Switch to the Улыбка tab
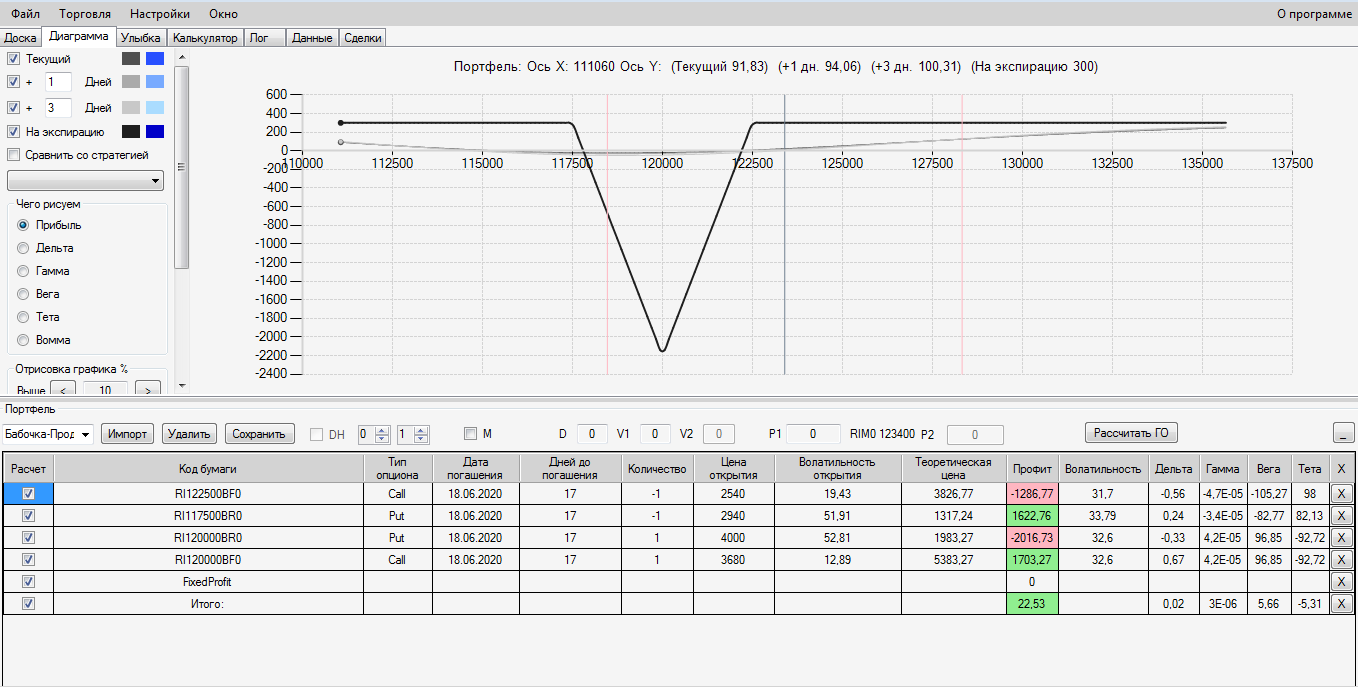This screenshot has height=687, width=1358. [141, 38]
